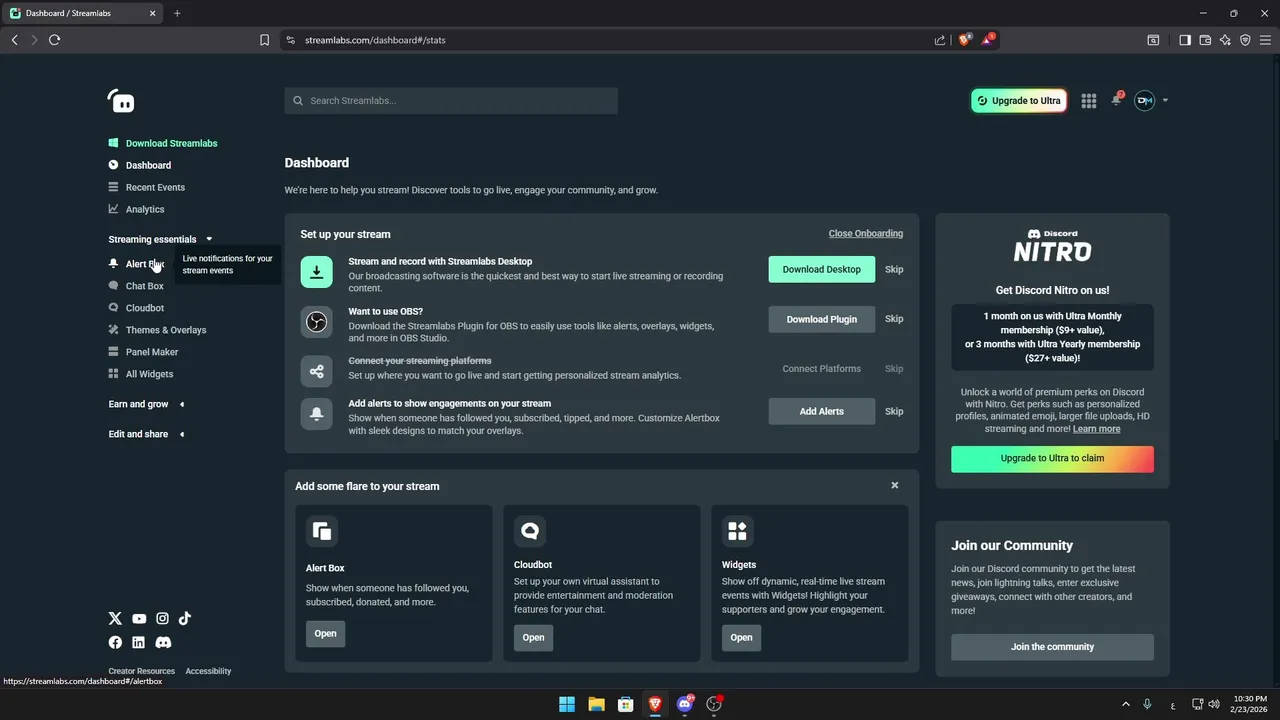
Task: Open the profile dropdown arrow
Action: click(1165, 100)
